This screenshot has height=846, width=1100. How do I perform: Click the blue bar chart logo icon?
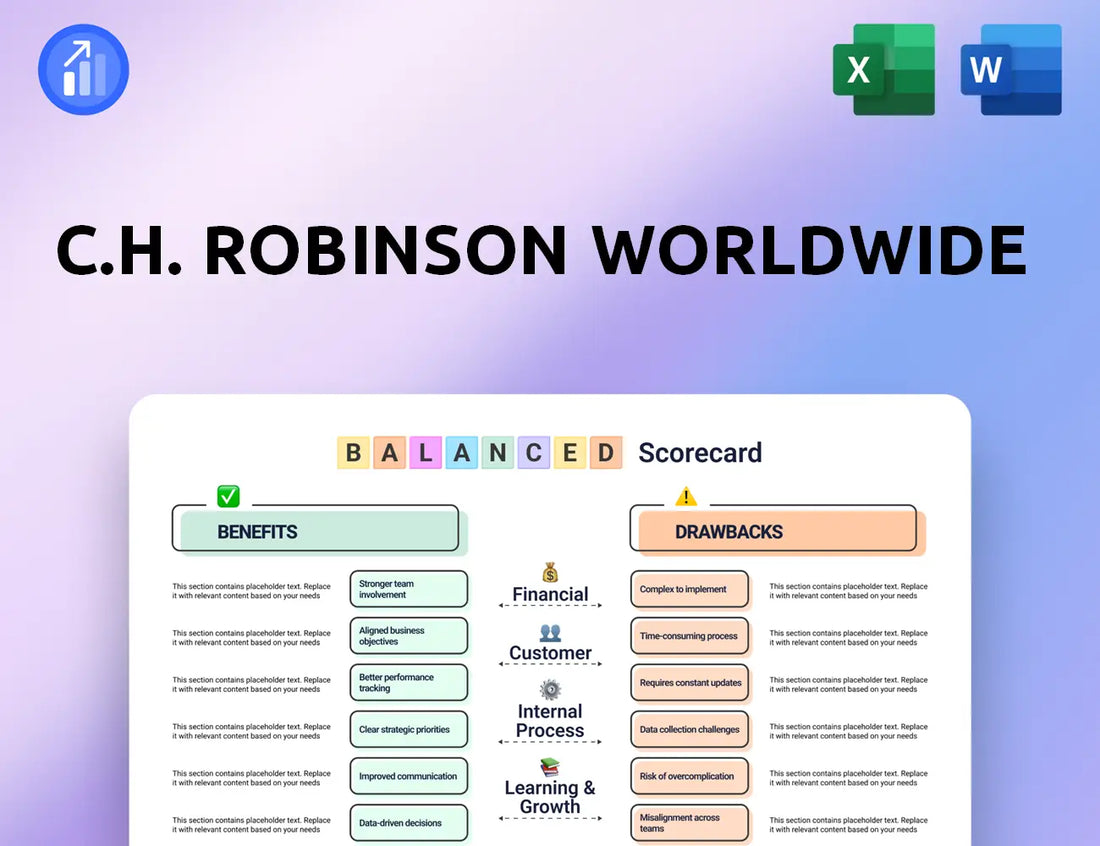83,69
